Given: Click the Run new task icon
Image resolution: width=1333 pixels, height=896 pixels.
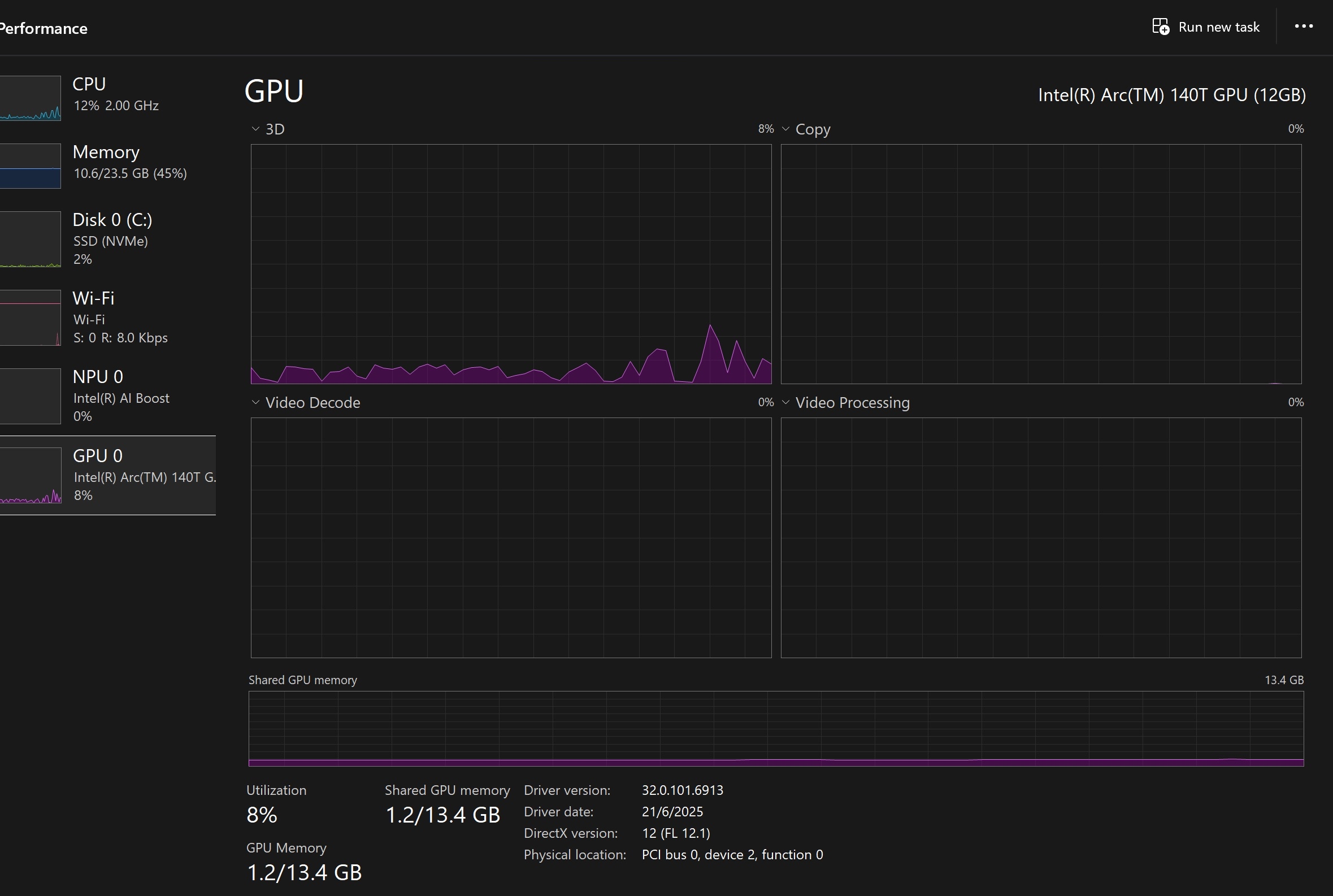Looking at the screenshot, I should 1161,27.
